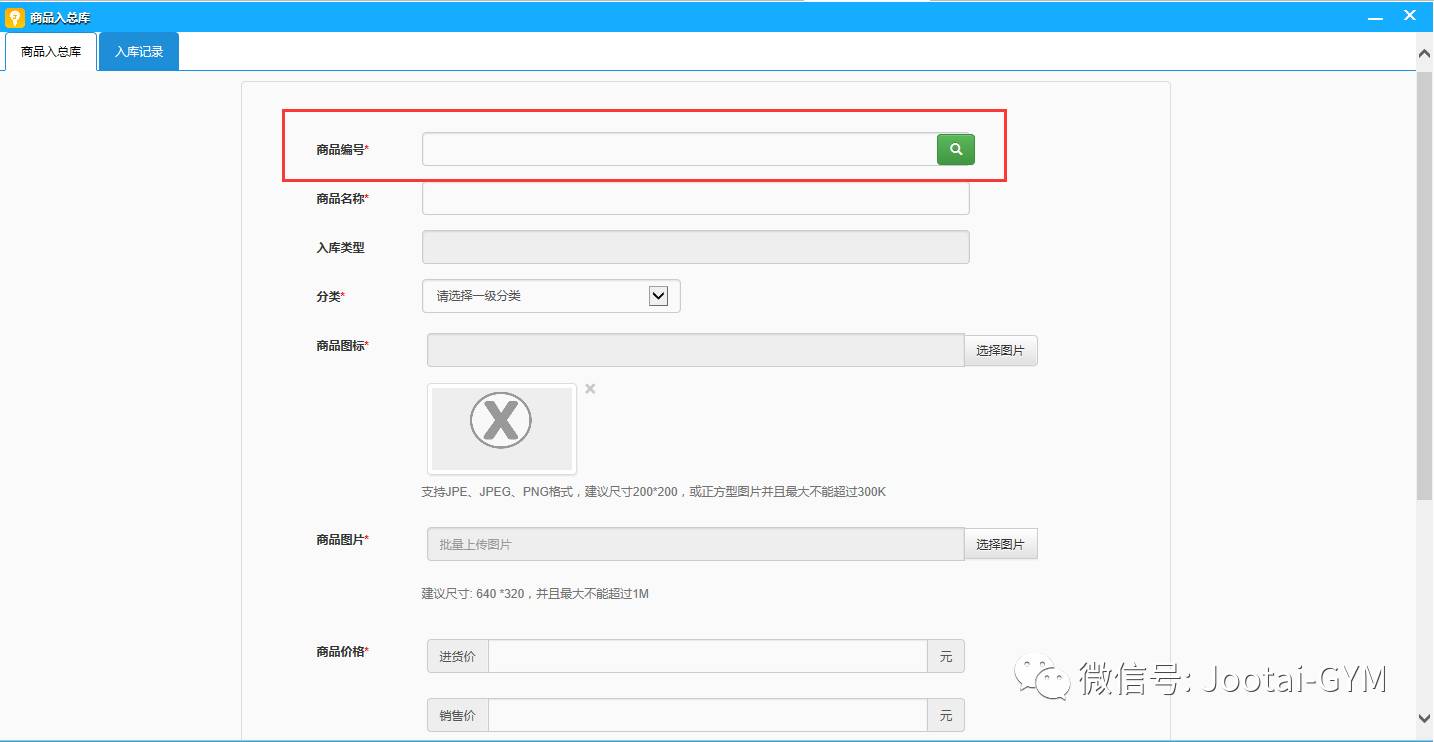1434x742 pixels.
Task: Click the lightbulb app icon in title bar
Action: [14, 17]
